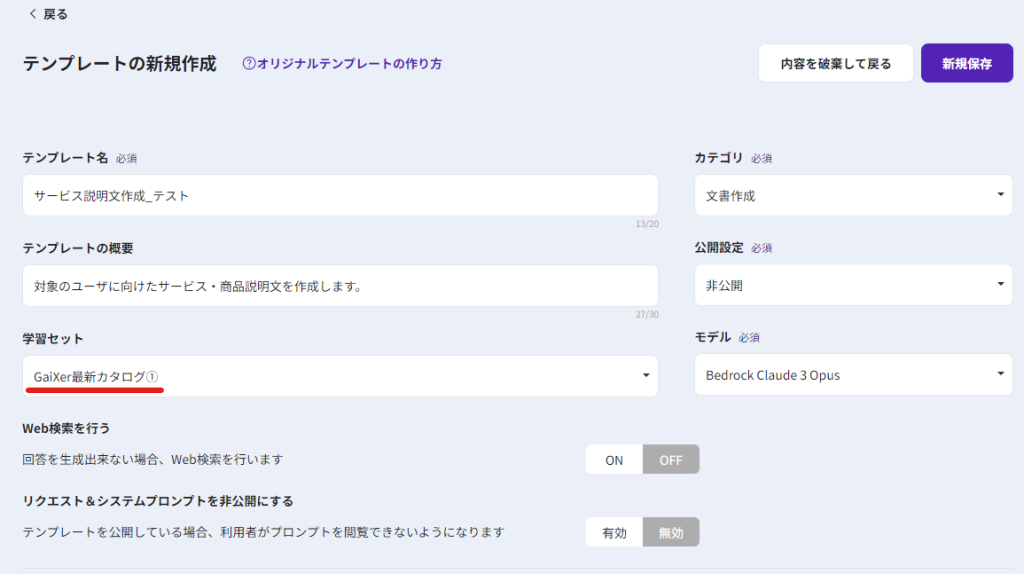The image size is (1024, 574).
Task: Click the back chevron arrow icon
Action: (x=32, y=14)
